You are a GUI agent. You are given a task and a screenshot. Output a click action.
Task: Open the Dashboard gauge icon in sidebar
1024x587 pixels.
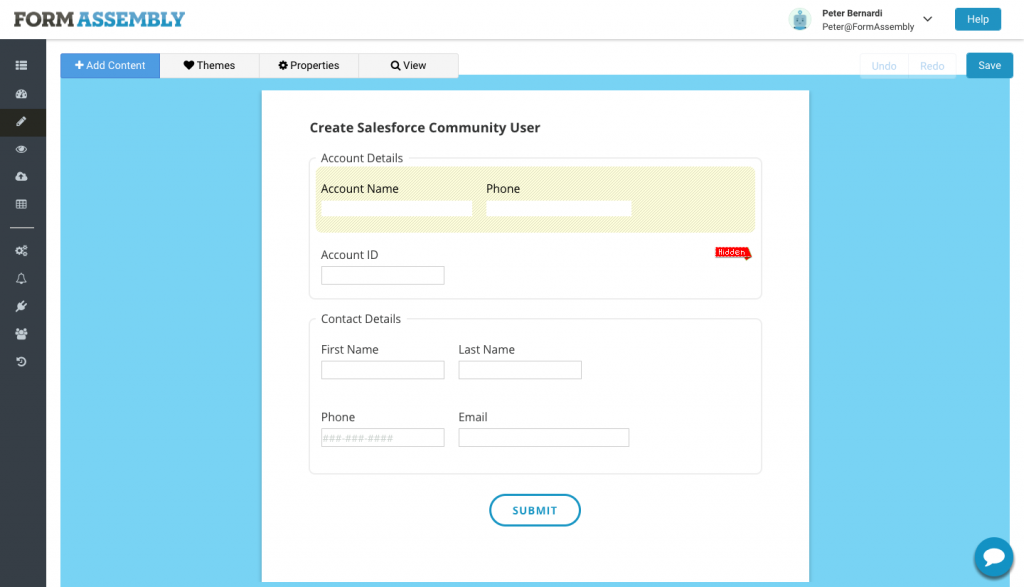(22, 93)
